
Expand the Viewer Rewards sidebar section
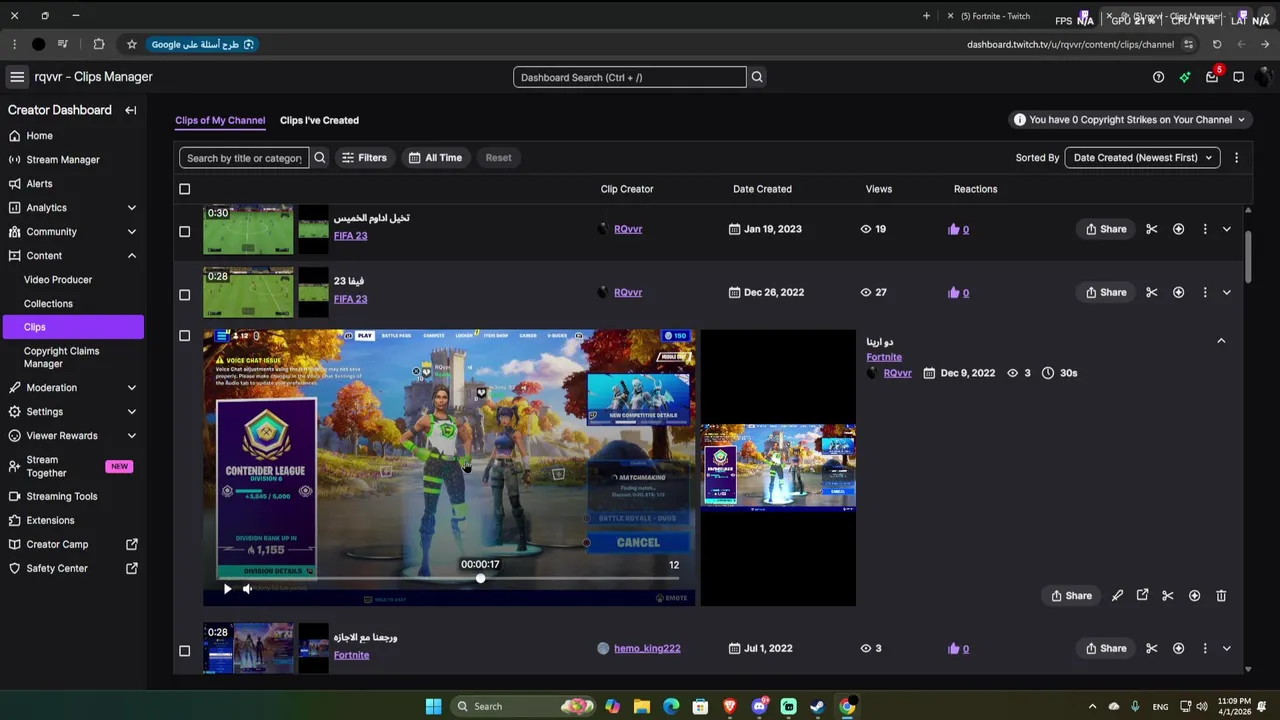[x=131, y=436]
